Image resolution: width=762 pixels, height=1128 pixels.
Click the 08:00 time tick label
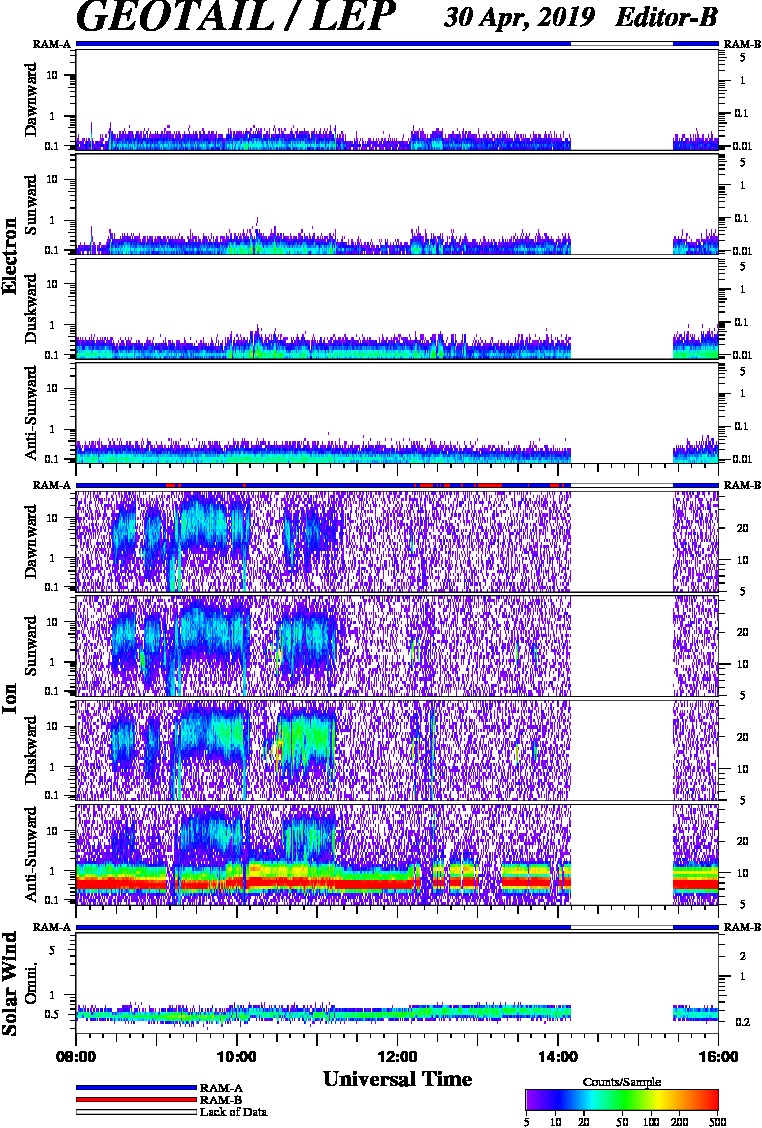(76, 1057)
